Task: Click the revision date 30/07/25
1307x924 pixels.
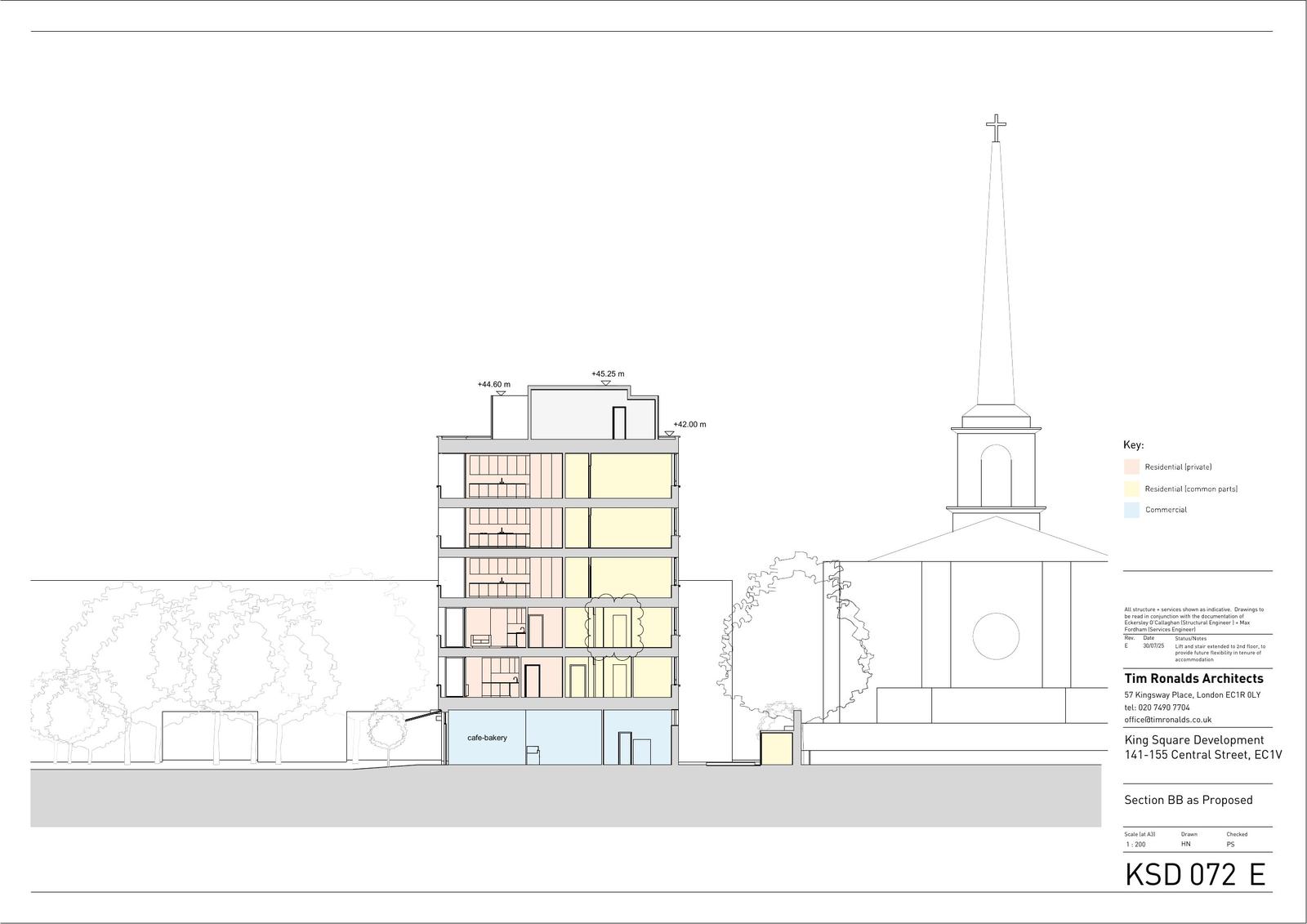Action: click(x=1153, y=645)
